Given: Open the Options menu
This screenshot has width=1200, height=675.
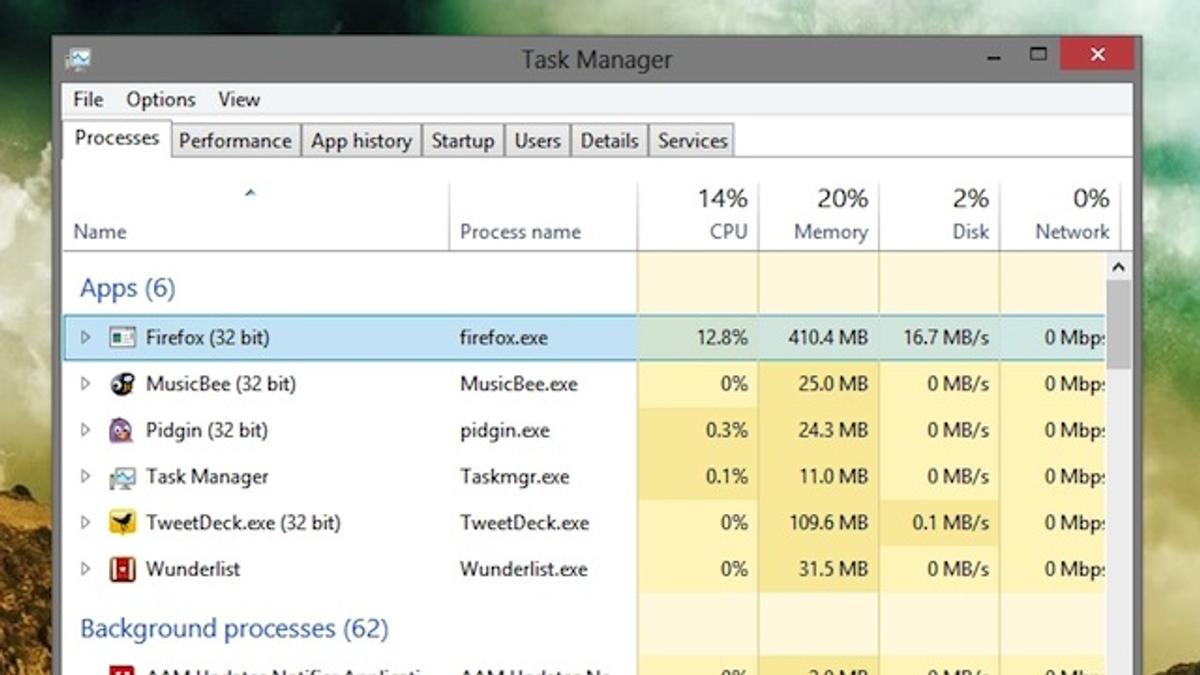Looking at the screenshot, I should pos(160,99).
